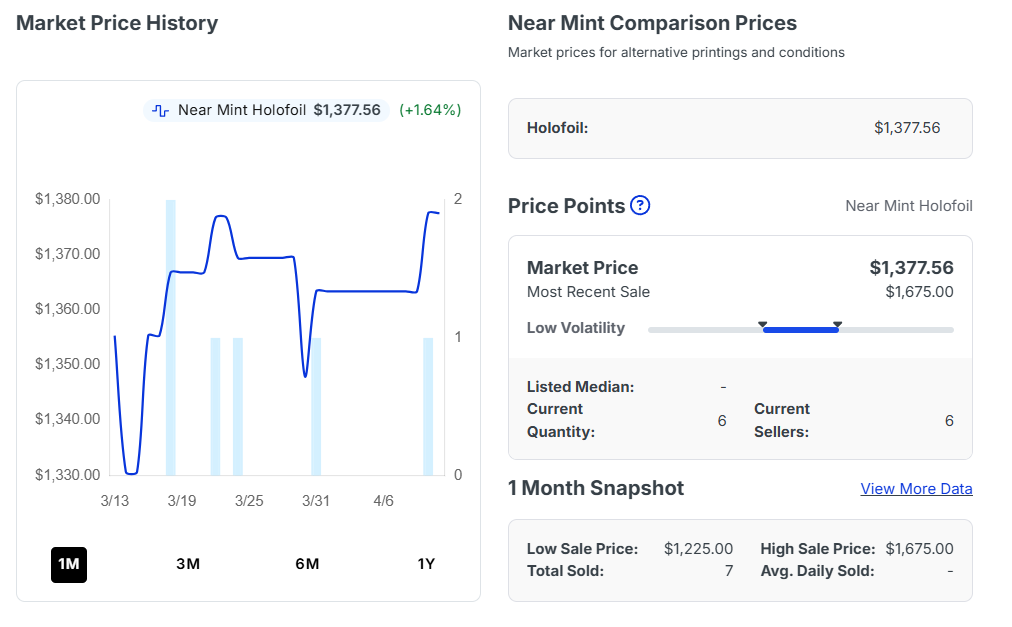
Task: Click the volume bar at 3/31
Action: point(316,406)
